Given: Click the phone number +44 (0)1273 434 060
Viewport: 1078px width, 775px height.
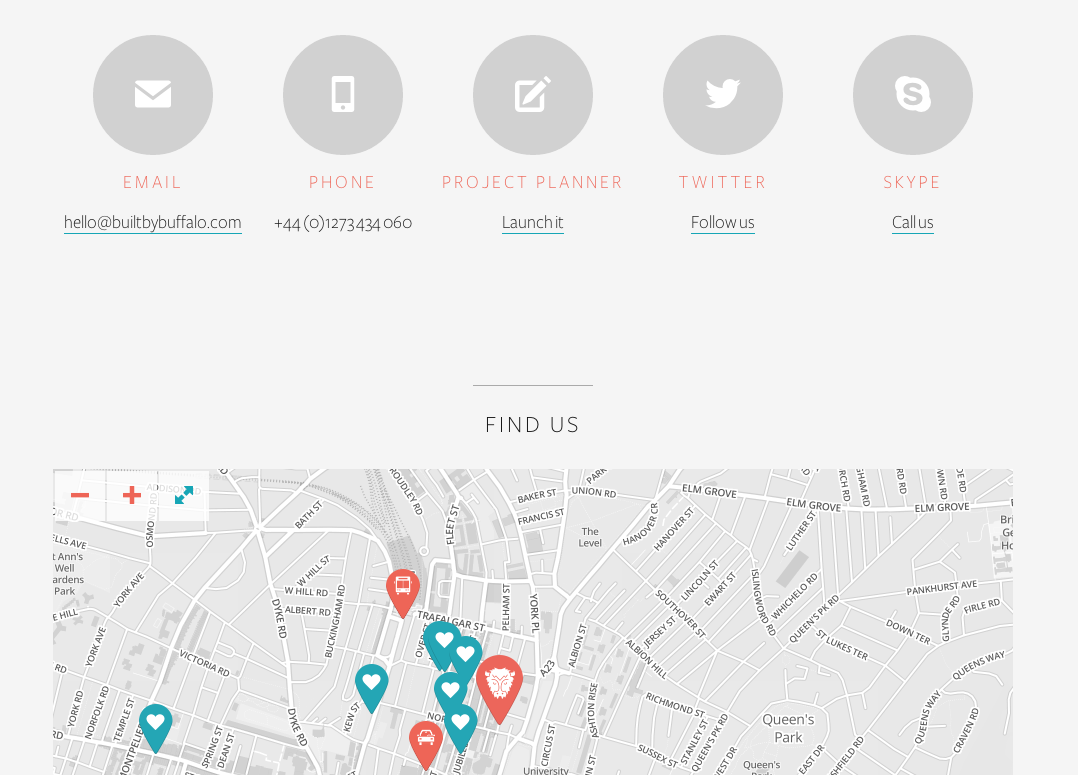Looking at the screenshot, I should (343, 223).
